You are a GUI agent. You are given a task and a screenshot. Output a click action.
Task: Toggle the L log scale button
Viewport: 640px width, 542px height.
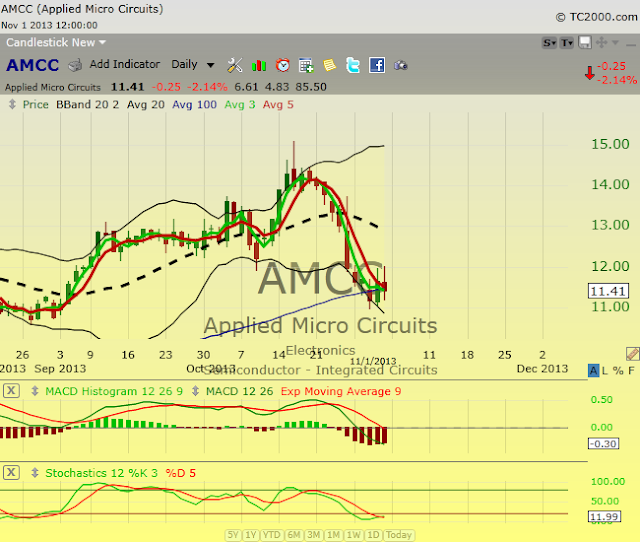[605, 371]
